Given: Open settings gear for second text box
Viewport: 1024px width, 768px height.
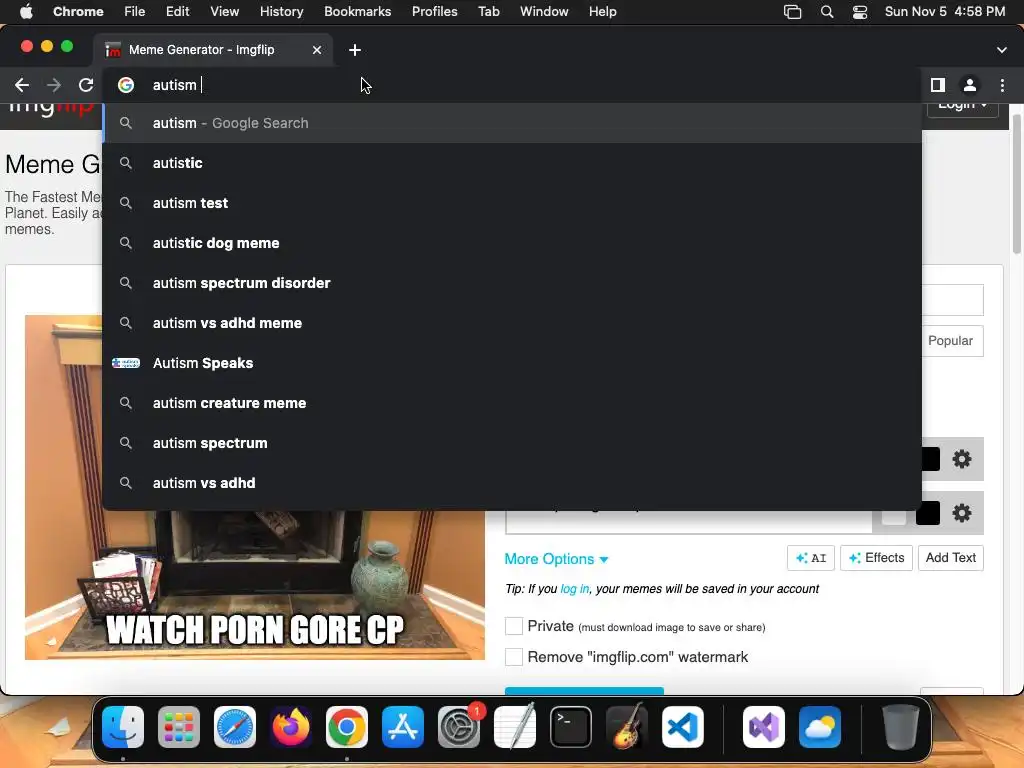Looking at the screenshot, I should pyautogui.click(x=962, y=513).
